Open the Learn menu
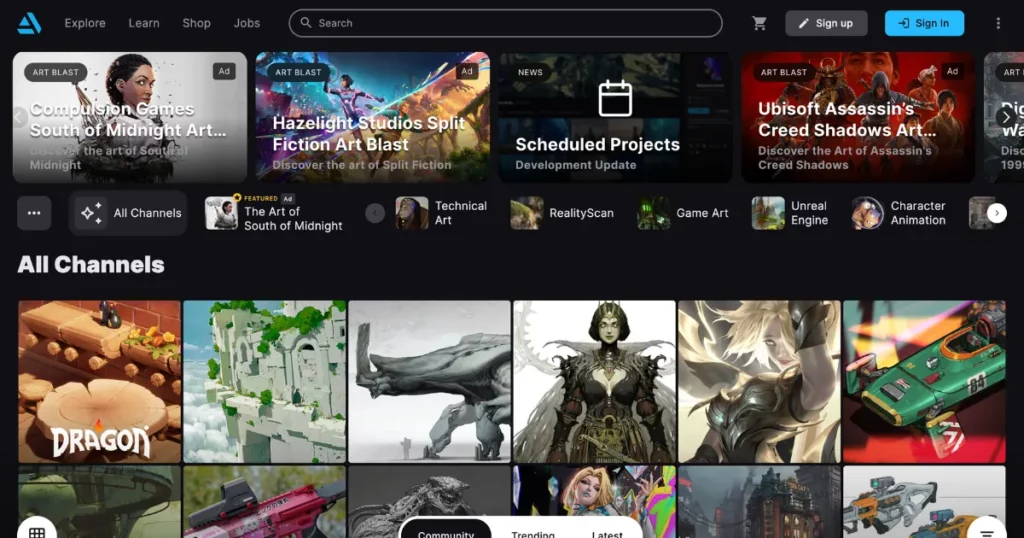Image resolution: width=1024 pixels, height=538 pixels. (144, 23)
